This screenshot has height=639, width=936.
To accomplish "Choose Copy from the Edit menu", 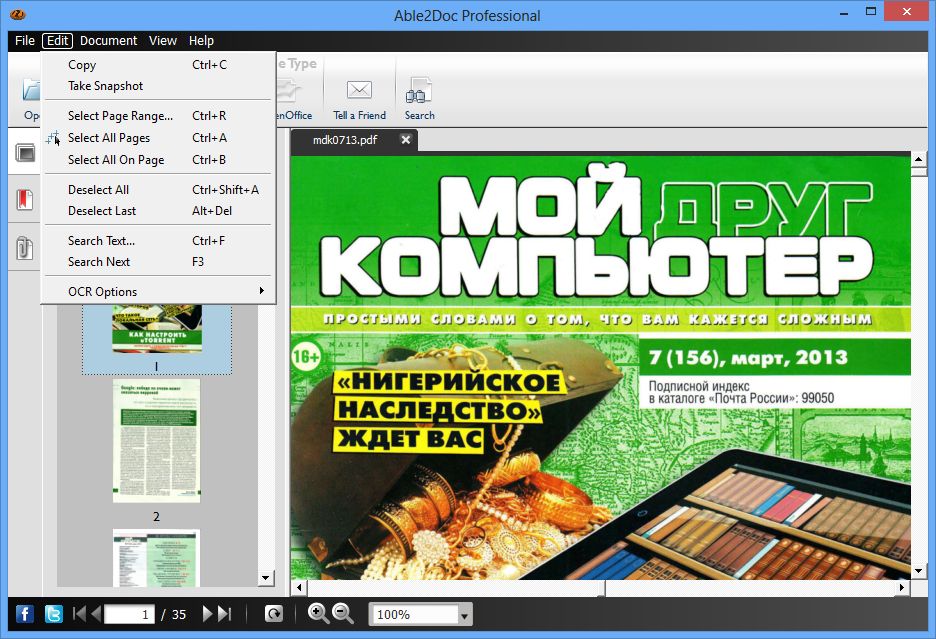I will click(158, 64).
